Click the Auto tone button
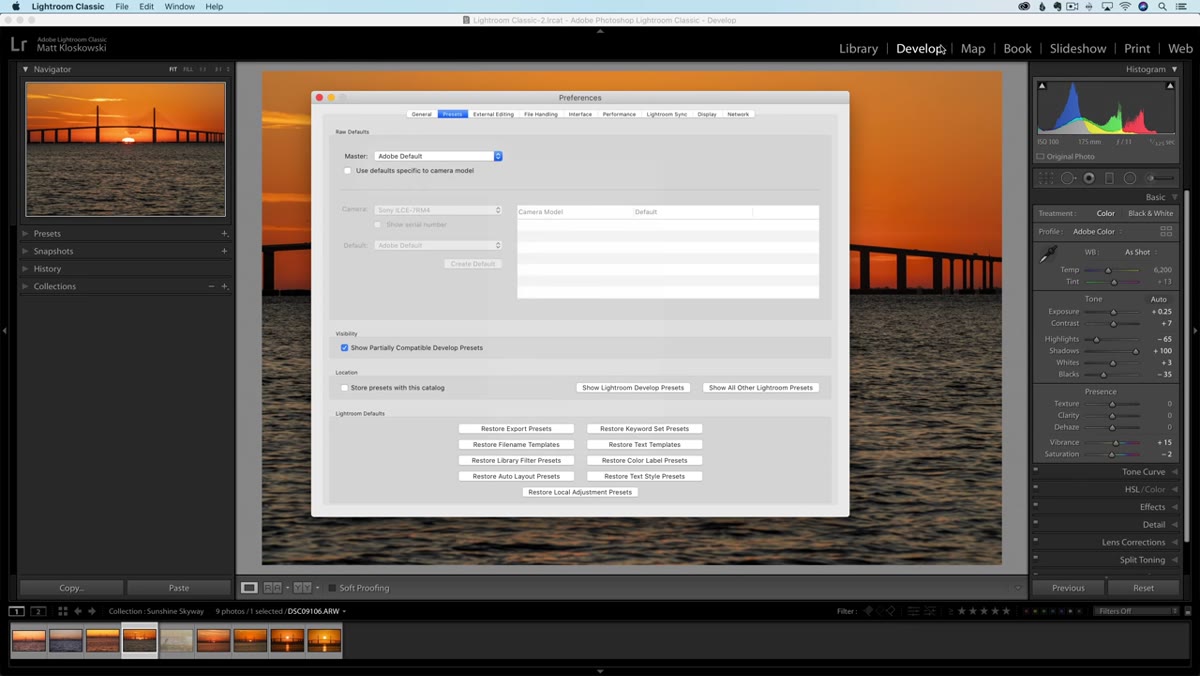Viewport: 1200px width, 676px height. [x=1158, y=299]
